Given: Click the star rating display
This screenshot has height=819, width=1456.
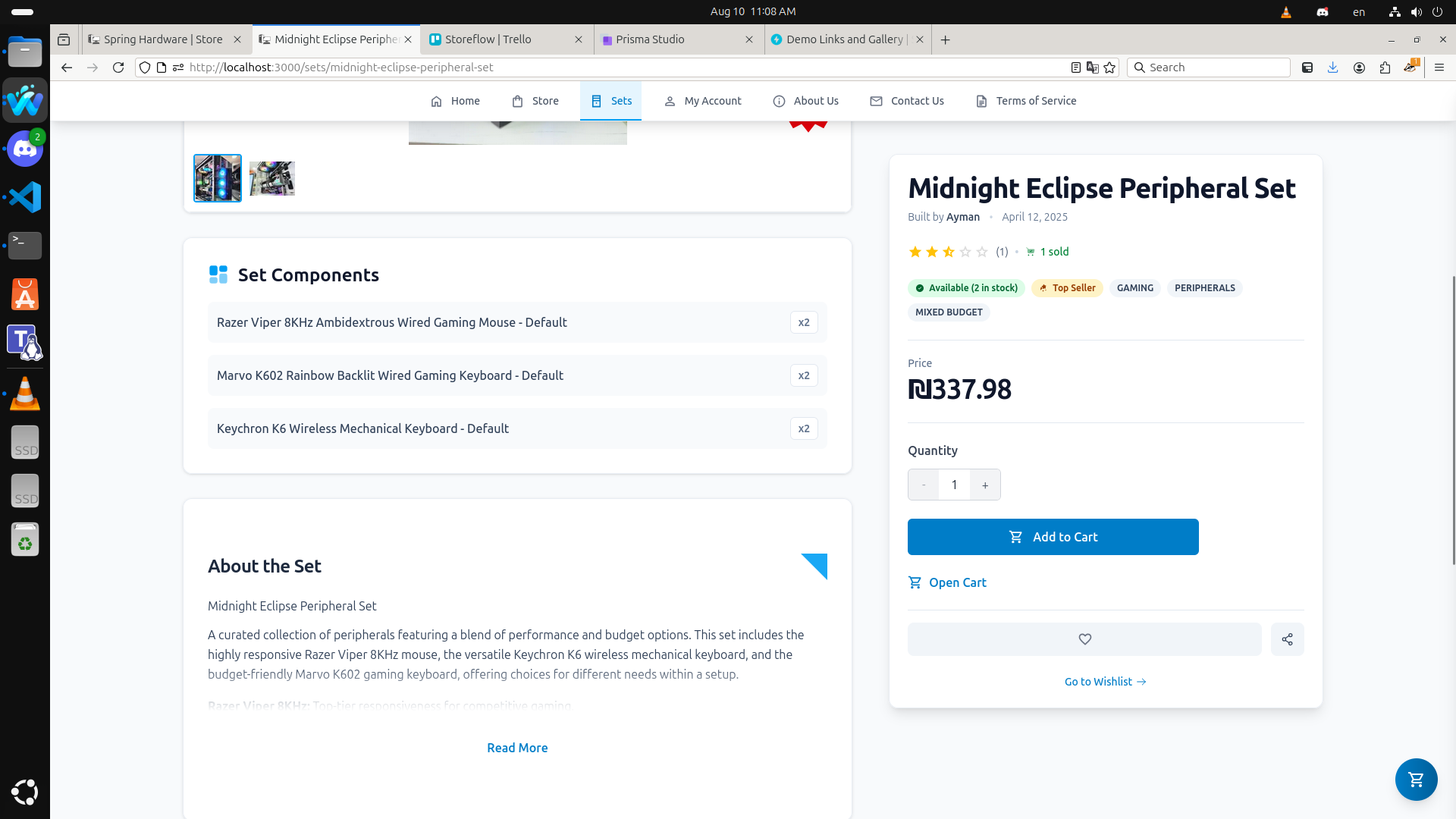Looking at the screenshot, I should [x=948, y=252].
